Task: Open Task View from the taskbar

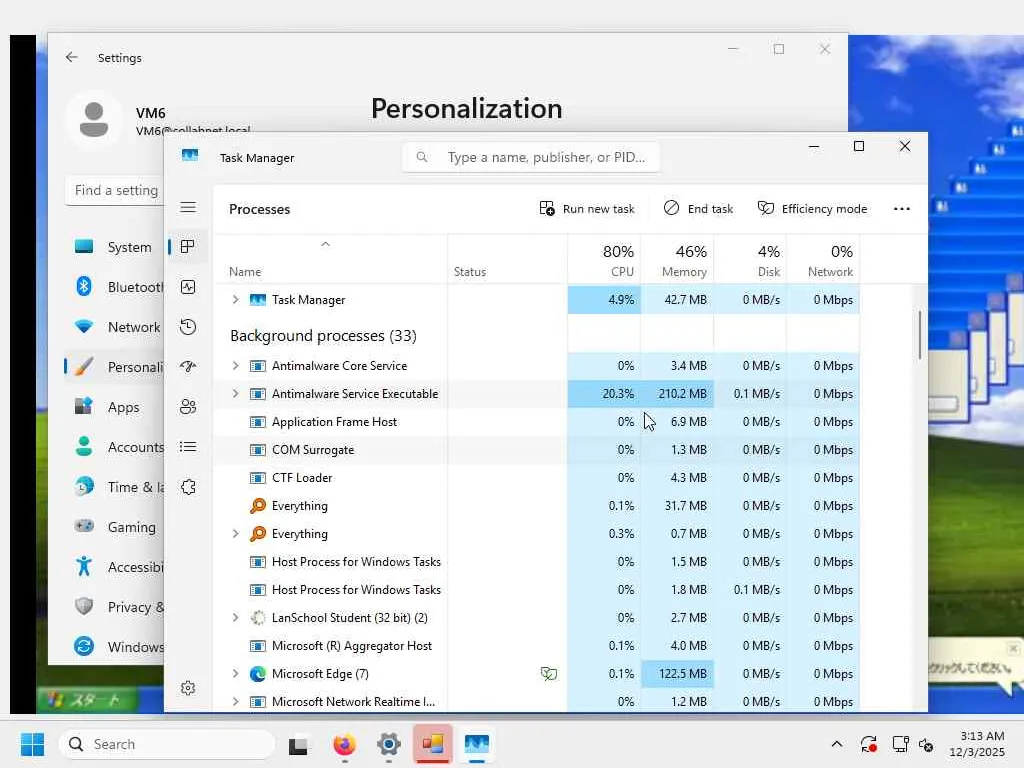Action: (x=298, y=744)
